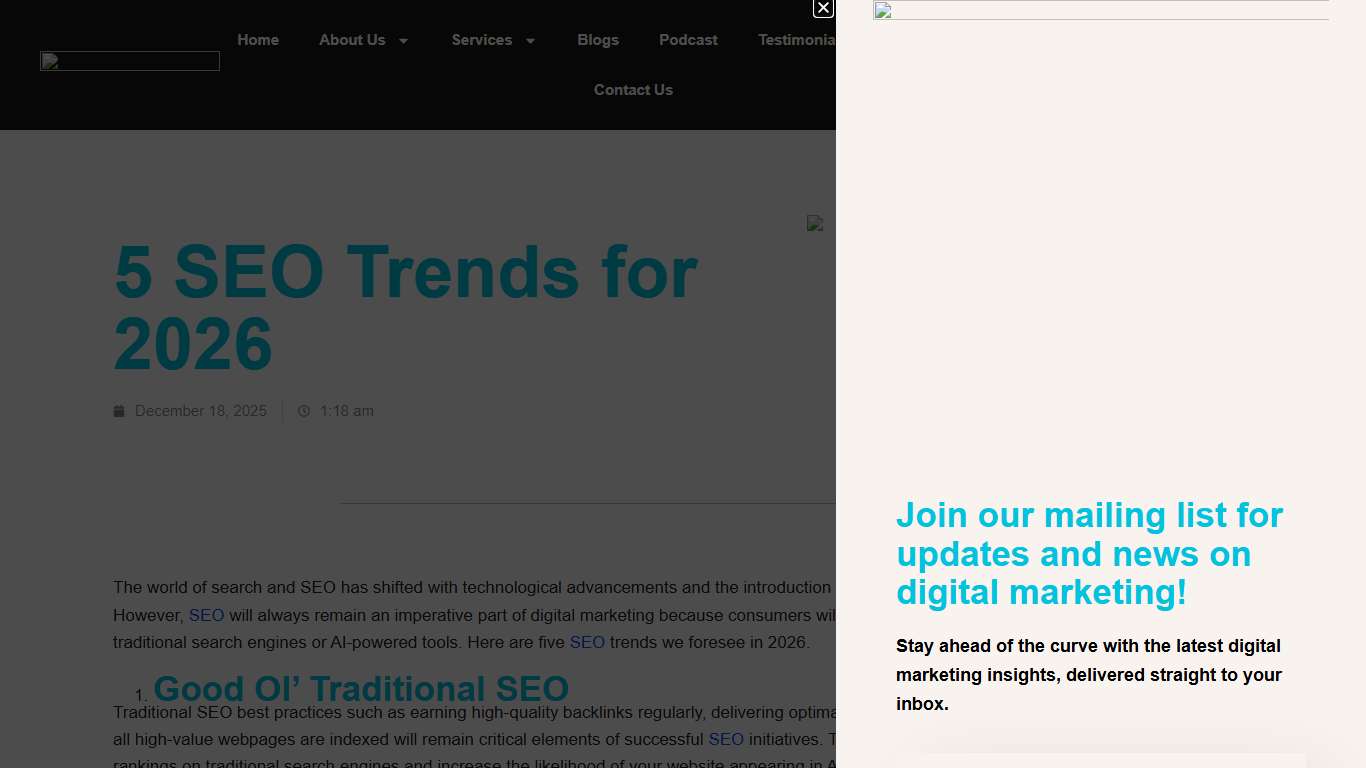The width and height of the screenshot is (1366, 768).
Task: Click the December 18, 2025 date text
Action: 201,411
